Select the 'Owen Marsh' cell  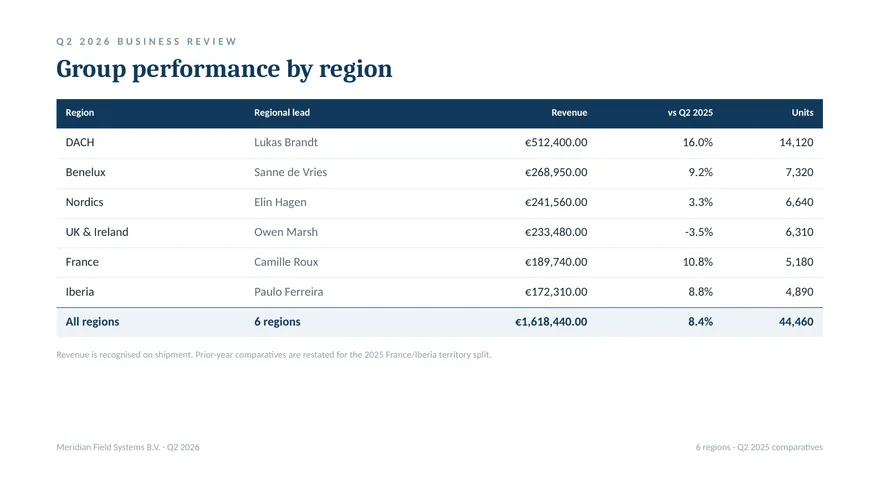pos(286,232)
